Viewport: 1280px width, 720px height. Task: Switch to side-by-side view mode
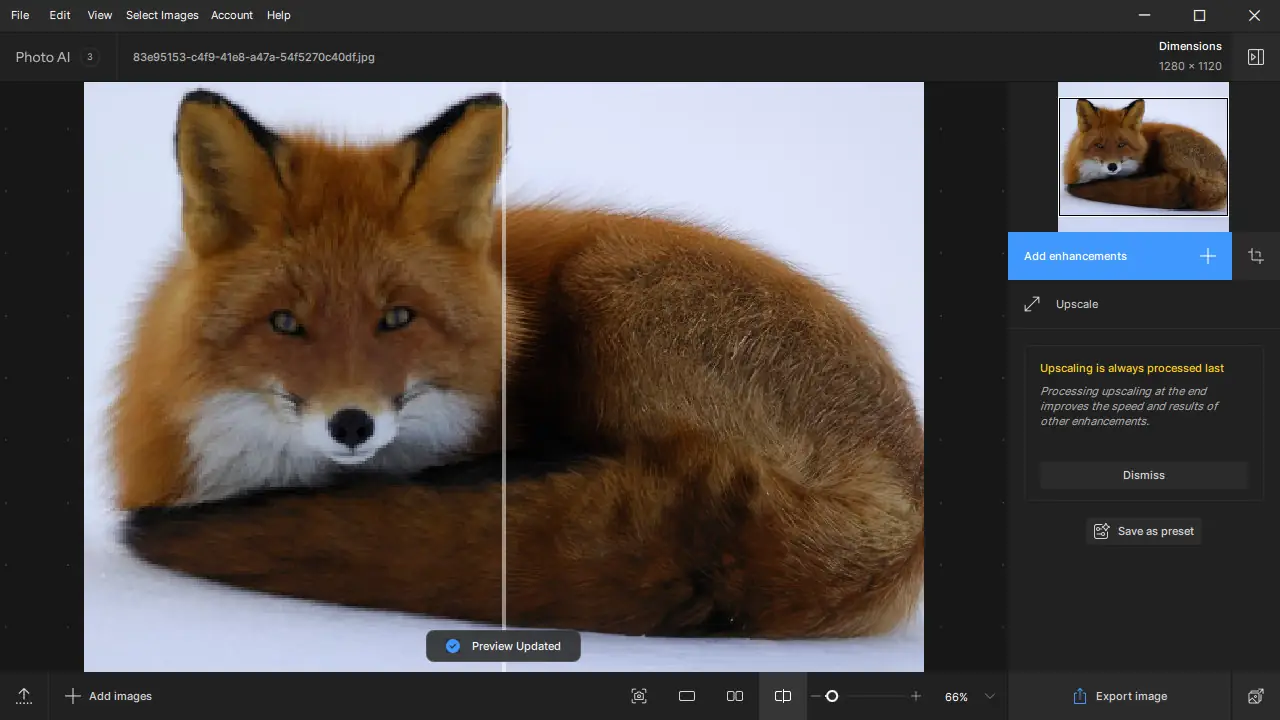735,696
